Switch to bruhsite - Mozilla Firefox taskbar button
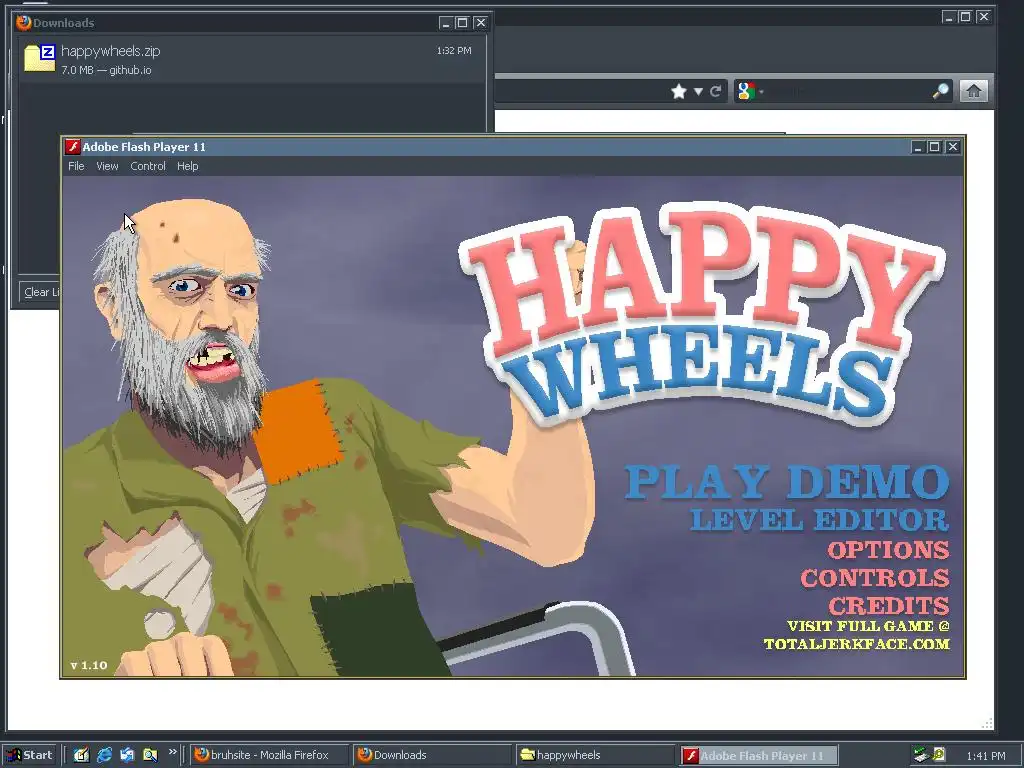The image size is (1024, 768). [271, 755]
